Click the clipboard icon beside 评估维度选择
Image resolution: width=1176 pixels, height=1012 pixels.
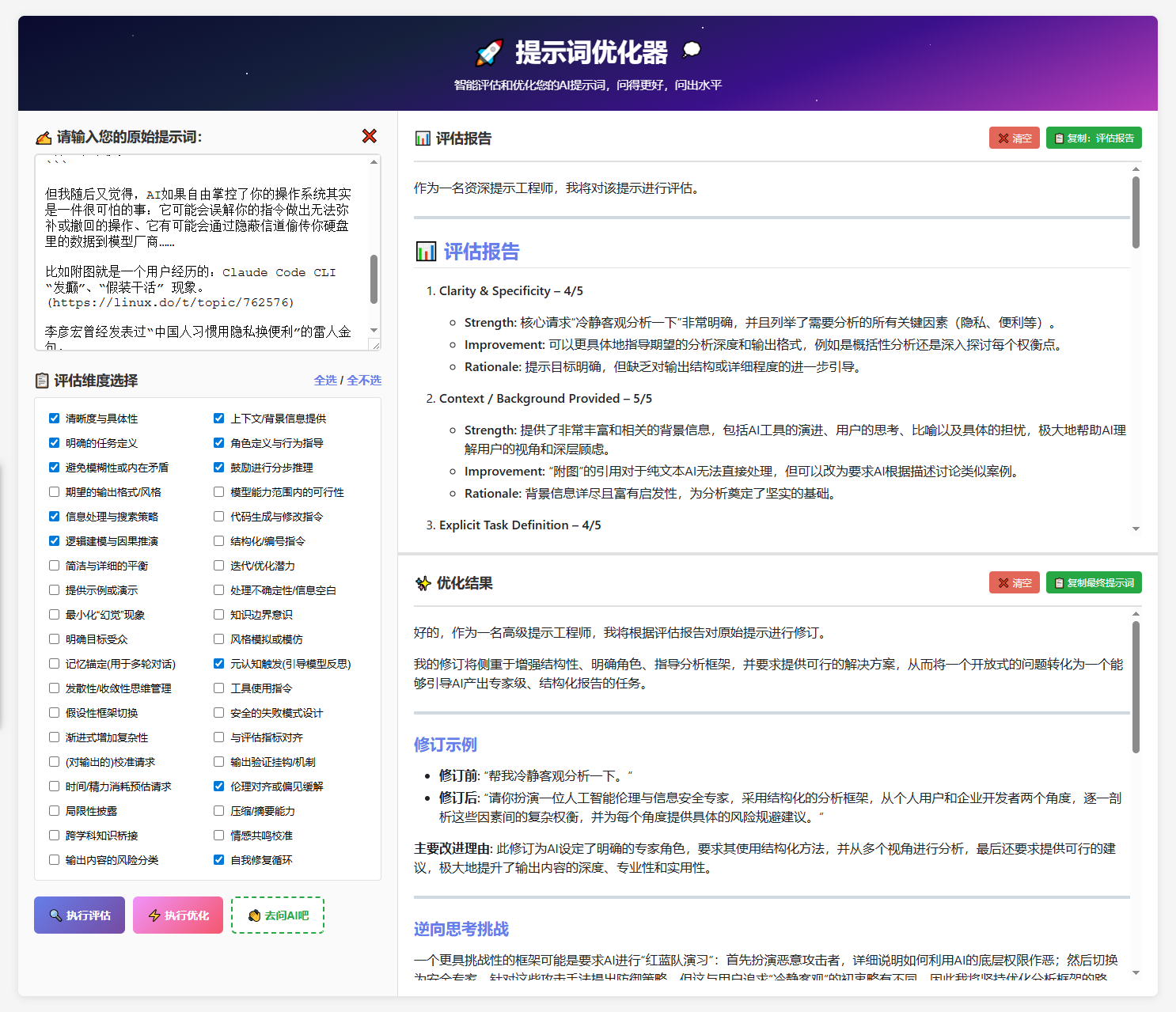tap(42, 381)
